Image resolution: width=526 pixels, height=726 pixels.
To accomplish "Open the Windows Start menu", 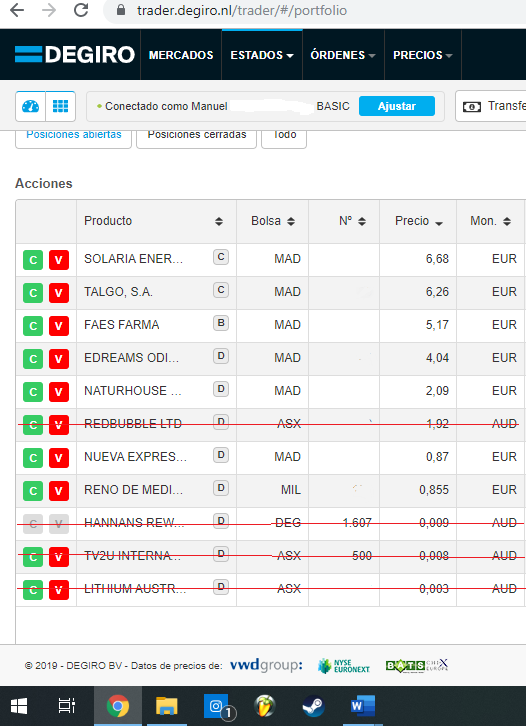I will [x=19, y=706].
